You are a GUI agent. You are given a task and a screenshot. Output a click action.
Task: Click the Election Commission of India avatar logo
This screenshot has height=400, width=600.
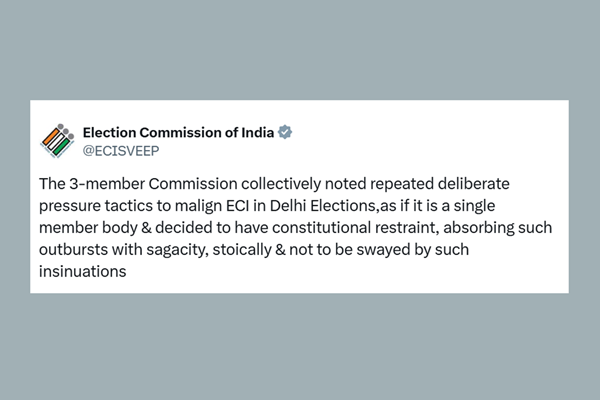(x=57, y=141)
